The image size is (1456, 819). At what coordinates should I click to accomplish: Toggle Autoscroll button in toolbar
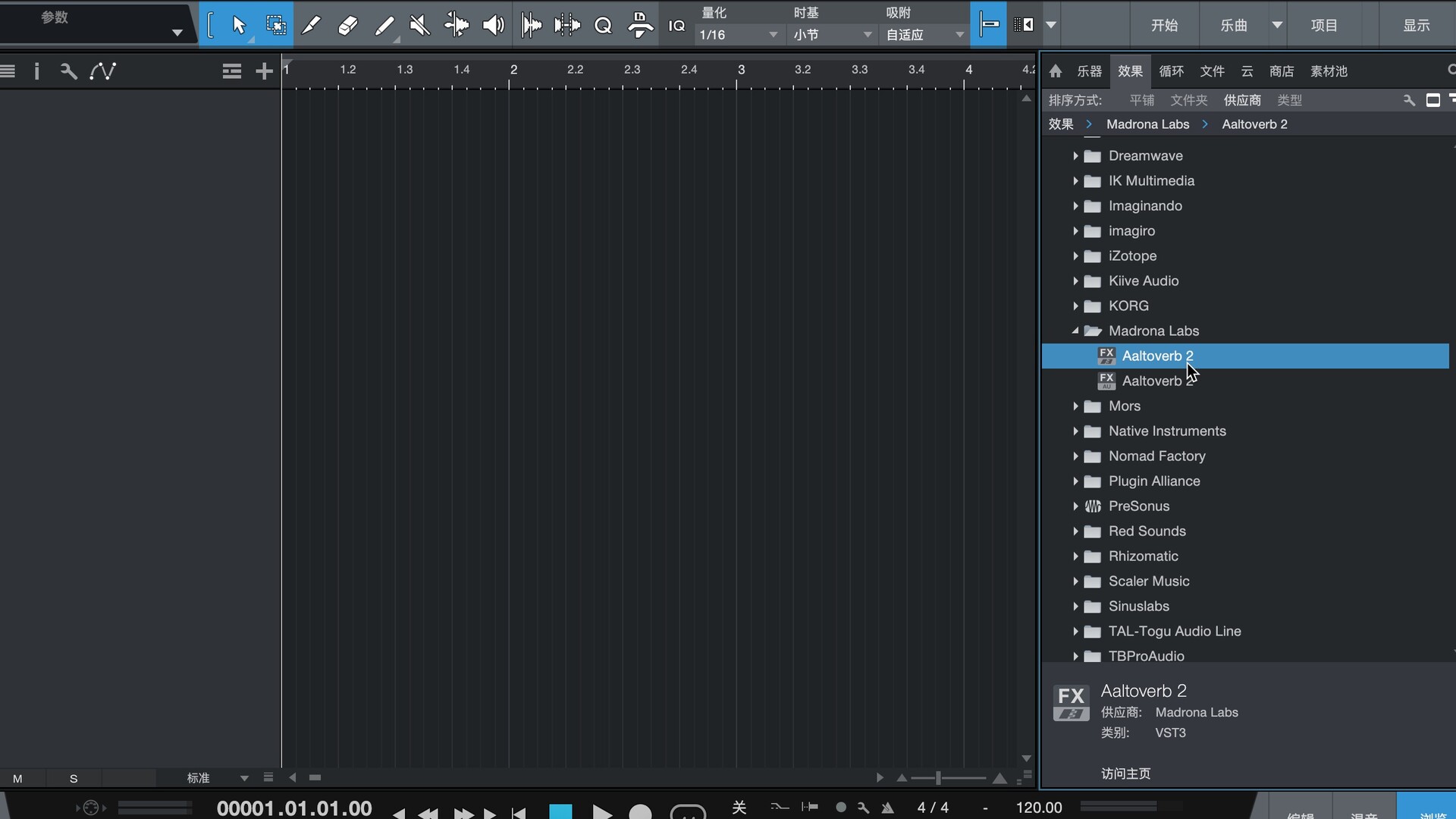1024,24
